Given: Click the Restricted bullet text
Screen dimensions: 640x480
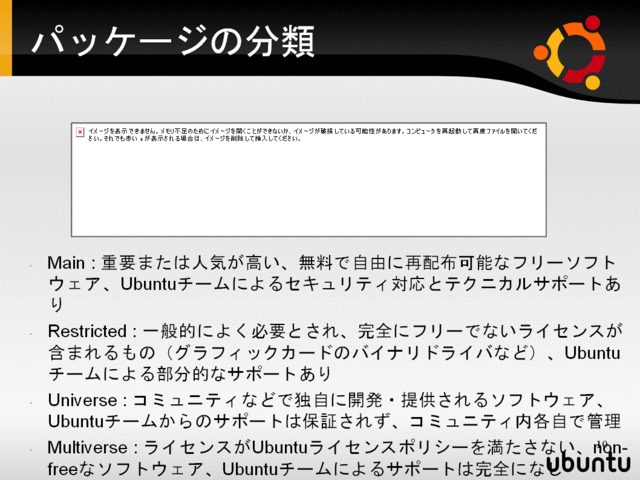Looking at the screenshot, I should click(x=335, y=352).
